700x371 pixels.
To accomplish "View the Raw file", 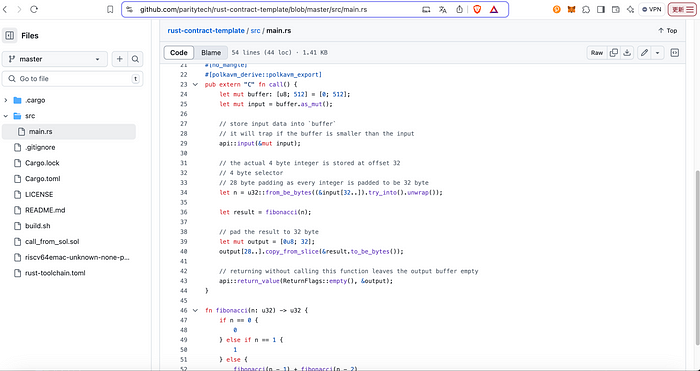I will click(597, 53).
